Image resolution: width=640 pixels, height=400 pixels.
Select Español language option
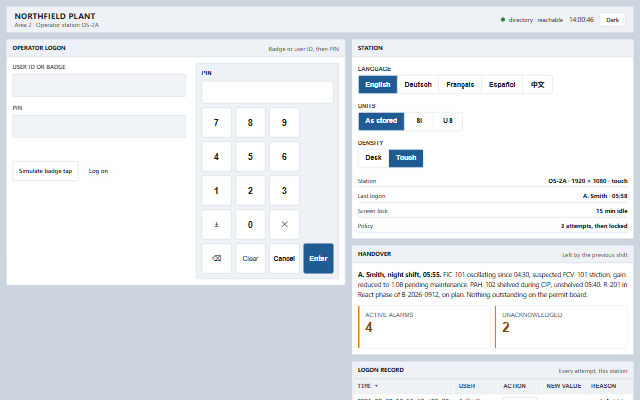(x=502, y=84)
